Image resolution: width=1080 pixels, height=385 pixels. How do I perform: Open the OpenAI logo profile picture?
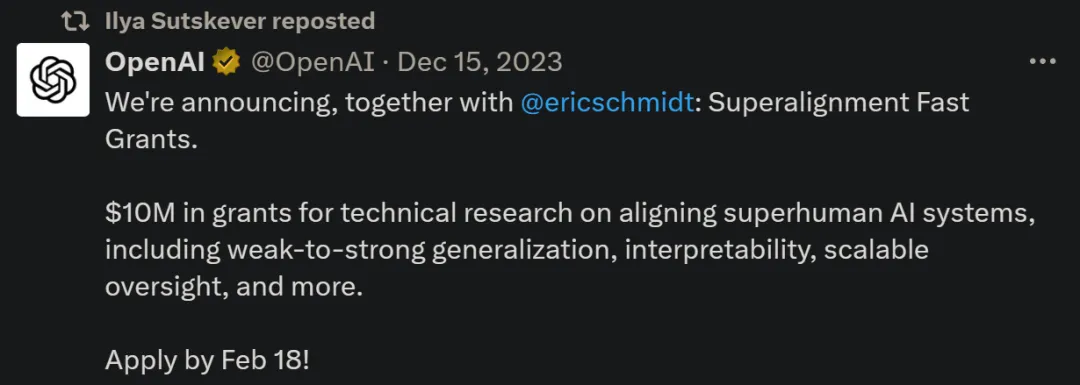[53, 80]
